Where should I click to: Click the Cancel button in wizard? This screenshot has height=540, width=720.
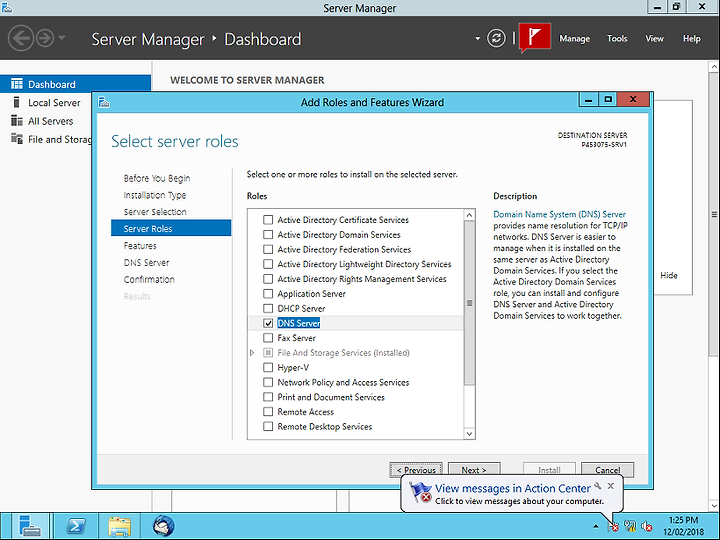608,470
